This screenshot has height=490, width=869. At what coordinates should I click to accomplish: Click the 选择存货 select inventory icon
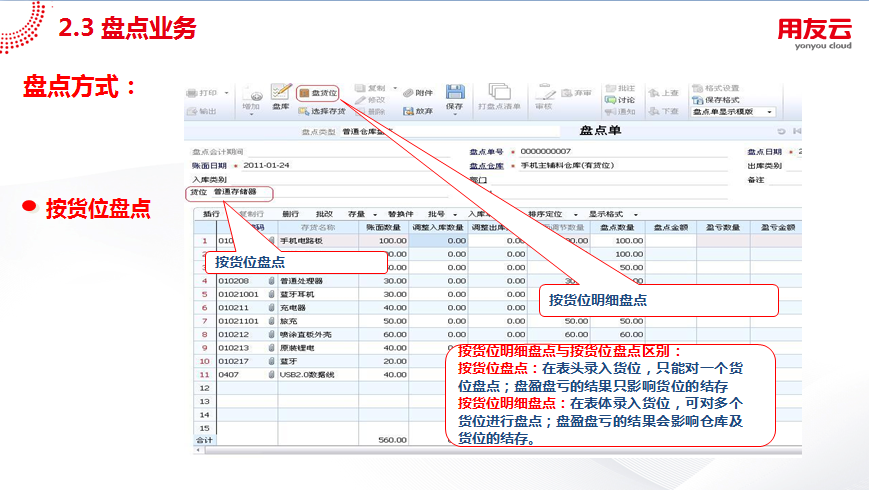click(x=303, y=111)
